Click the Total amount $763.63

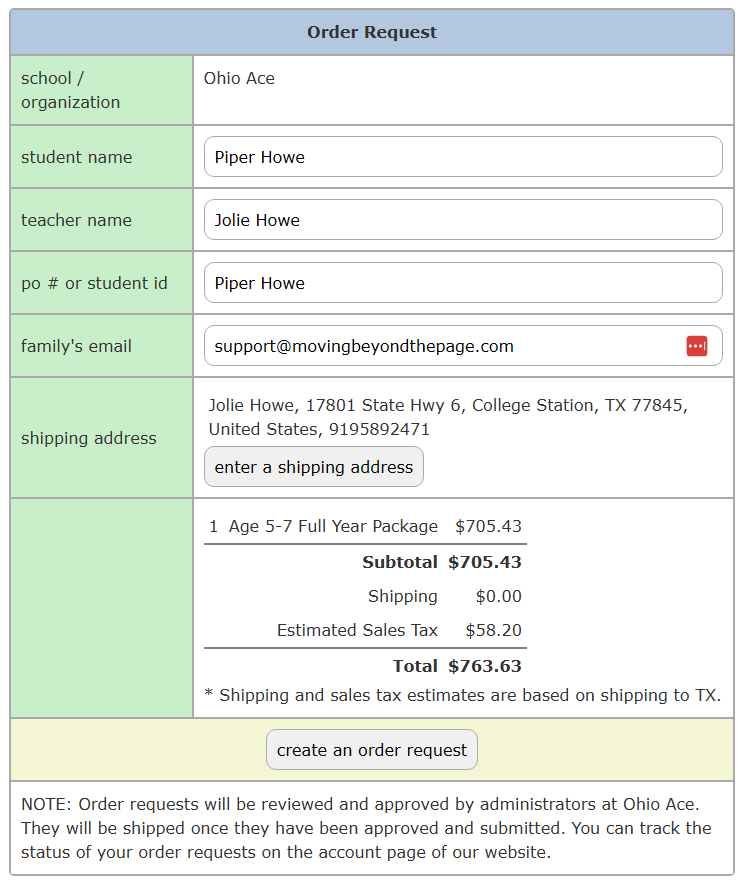[x=485, y=666]
